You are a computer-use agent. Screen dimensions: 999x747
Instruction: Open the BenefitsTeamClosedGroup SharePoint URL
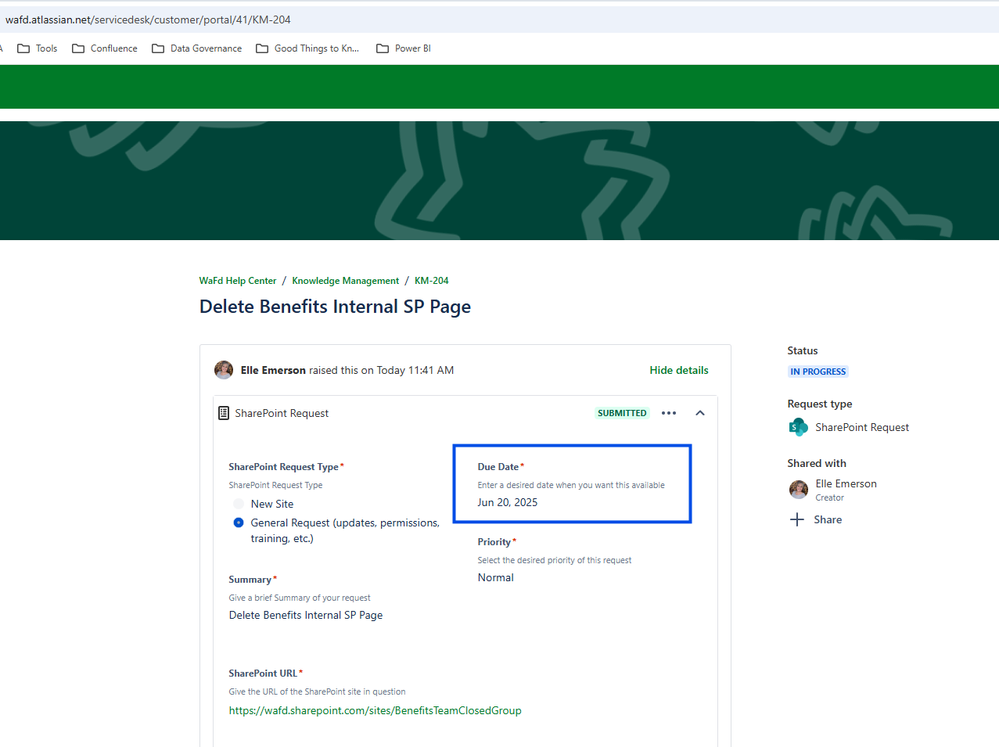(x=375, y=711)
